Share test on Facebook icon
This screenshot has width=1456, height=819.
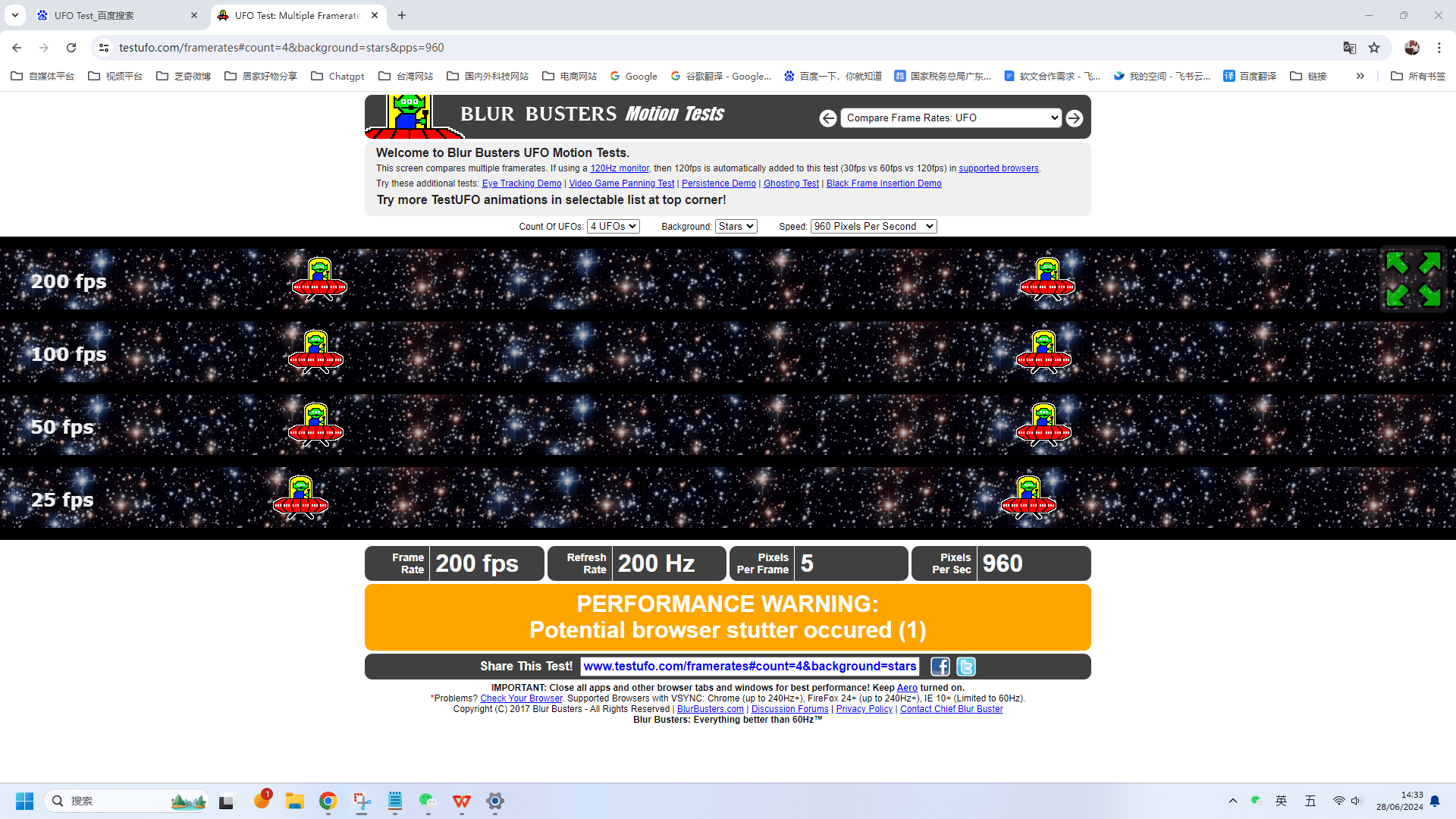pos(940,667)
